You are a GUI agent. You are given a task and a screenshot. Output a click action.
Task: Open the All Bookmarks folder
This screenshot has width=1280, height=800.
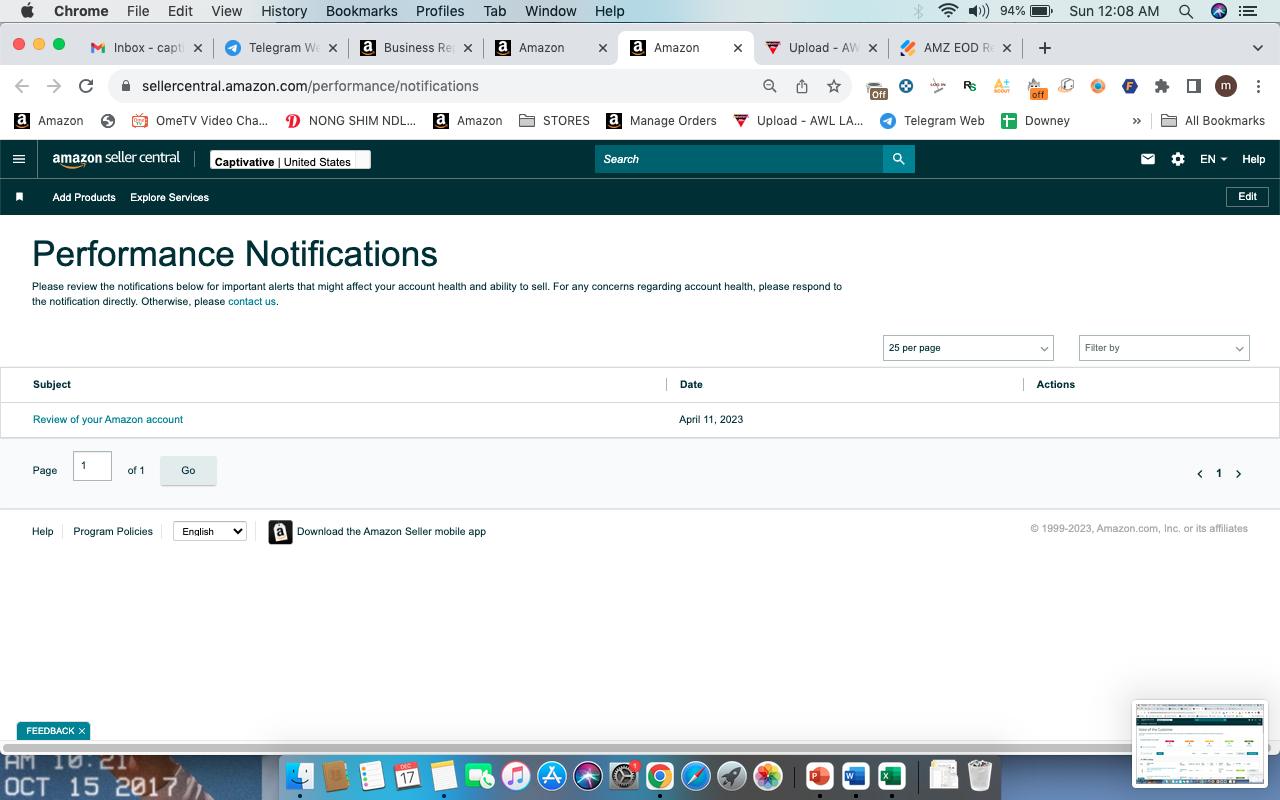click(x=1213, y=121)
